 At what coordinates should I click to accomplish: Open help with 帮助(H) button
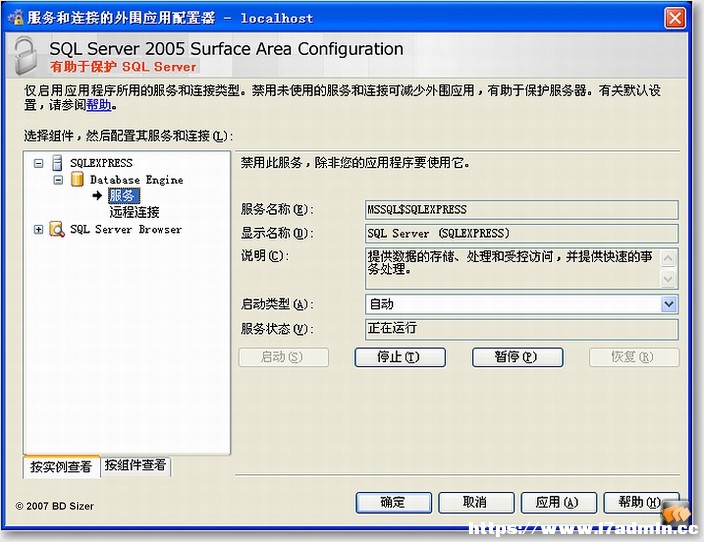640,502
